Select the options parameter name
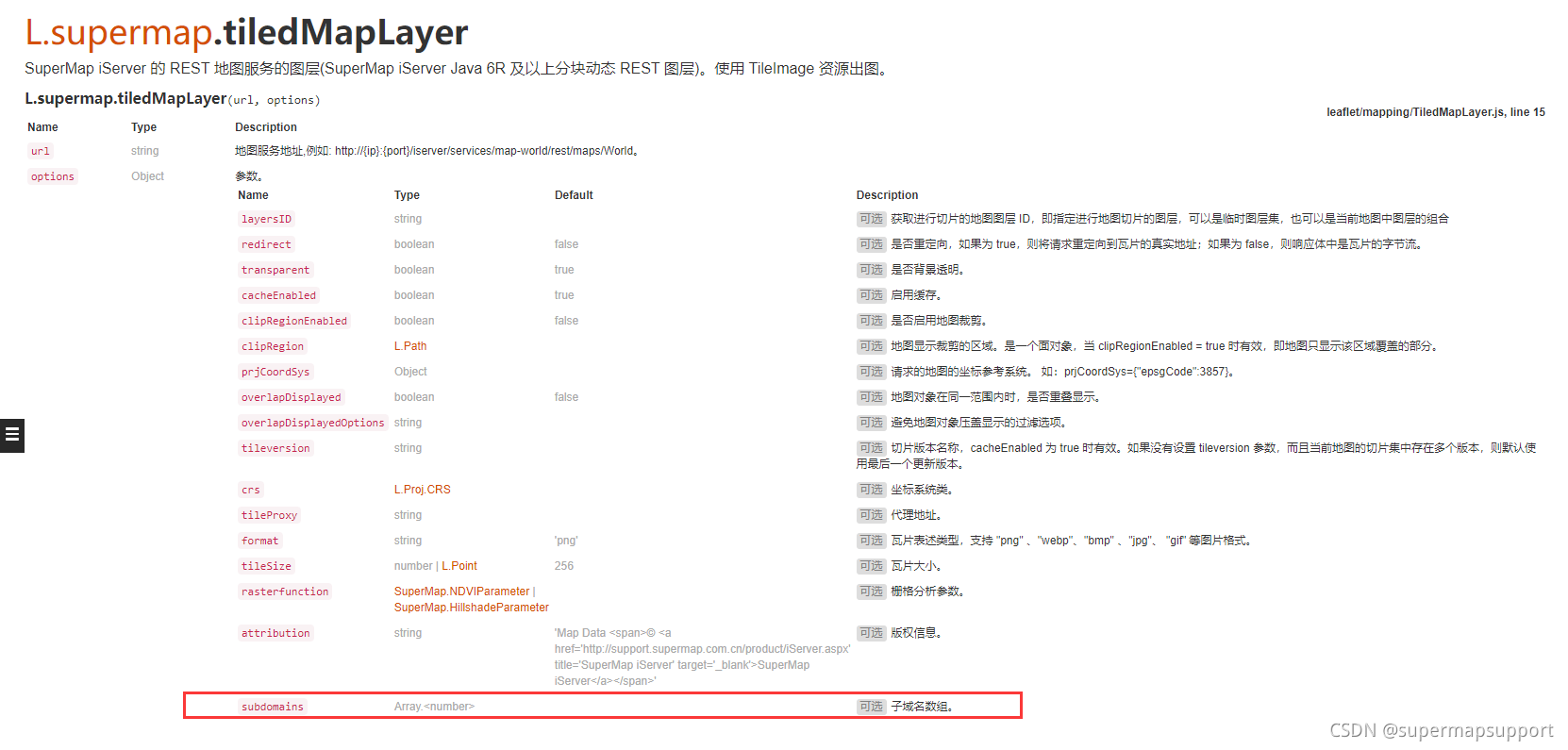Image resolution: width=1568 pixels, height=750 pixels. (53, 176)
